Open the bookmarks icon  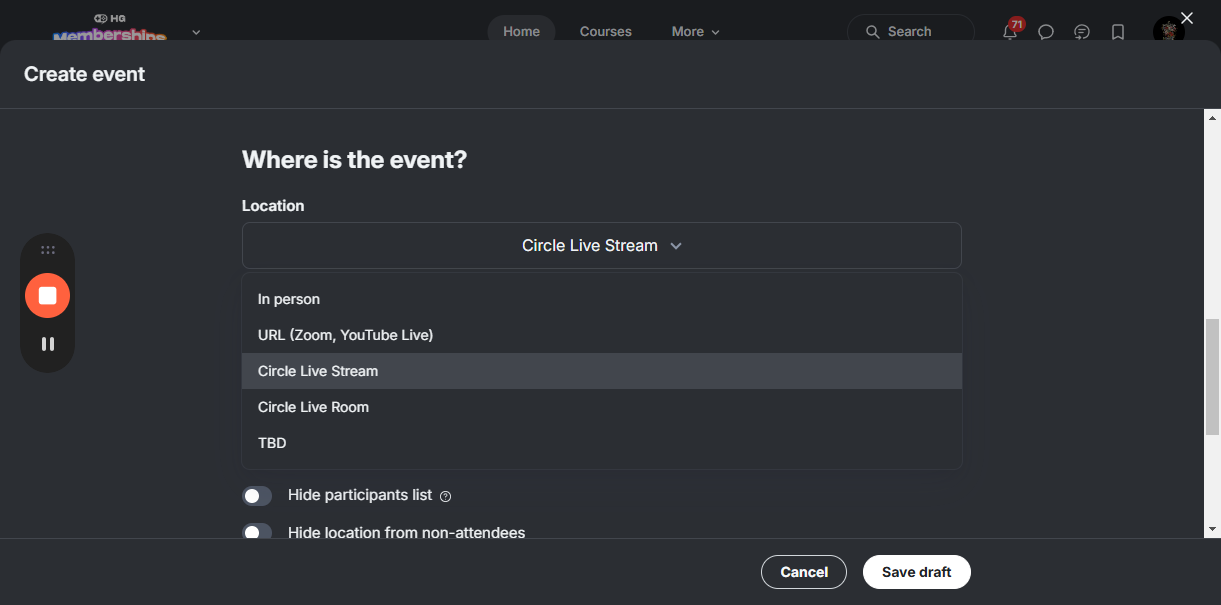pos(1118,32)
